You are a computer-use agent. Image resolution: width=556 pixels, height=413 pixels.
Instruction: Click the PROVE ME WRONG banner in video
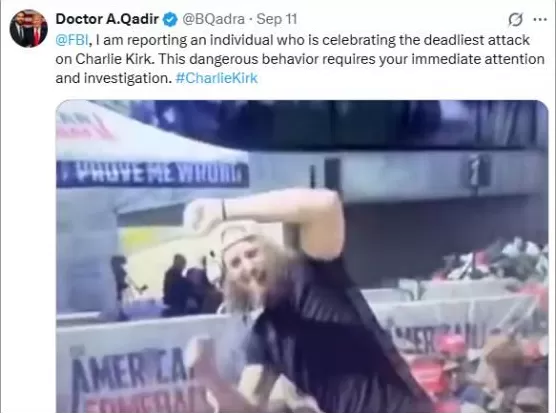152,174
